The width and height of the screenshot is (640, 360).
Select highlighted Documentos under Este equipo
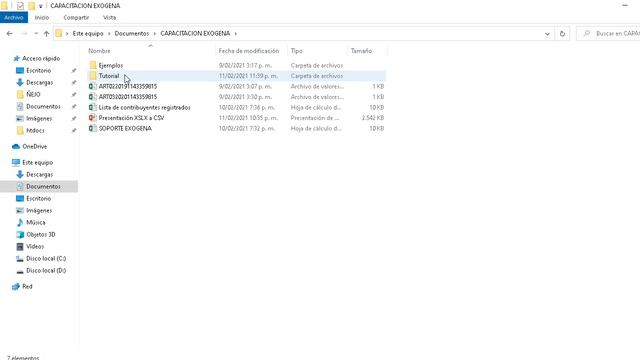pos(43,187)
